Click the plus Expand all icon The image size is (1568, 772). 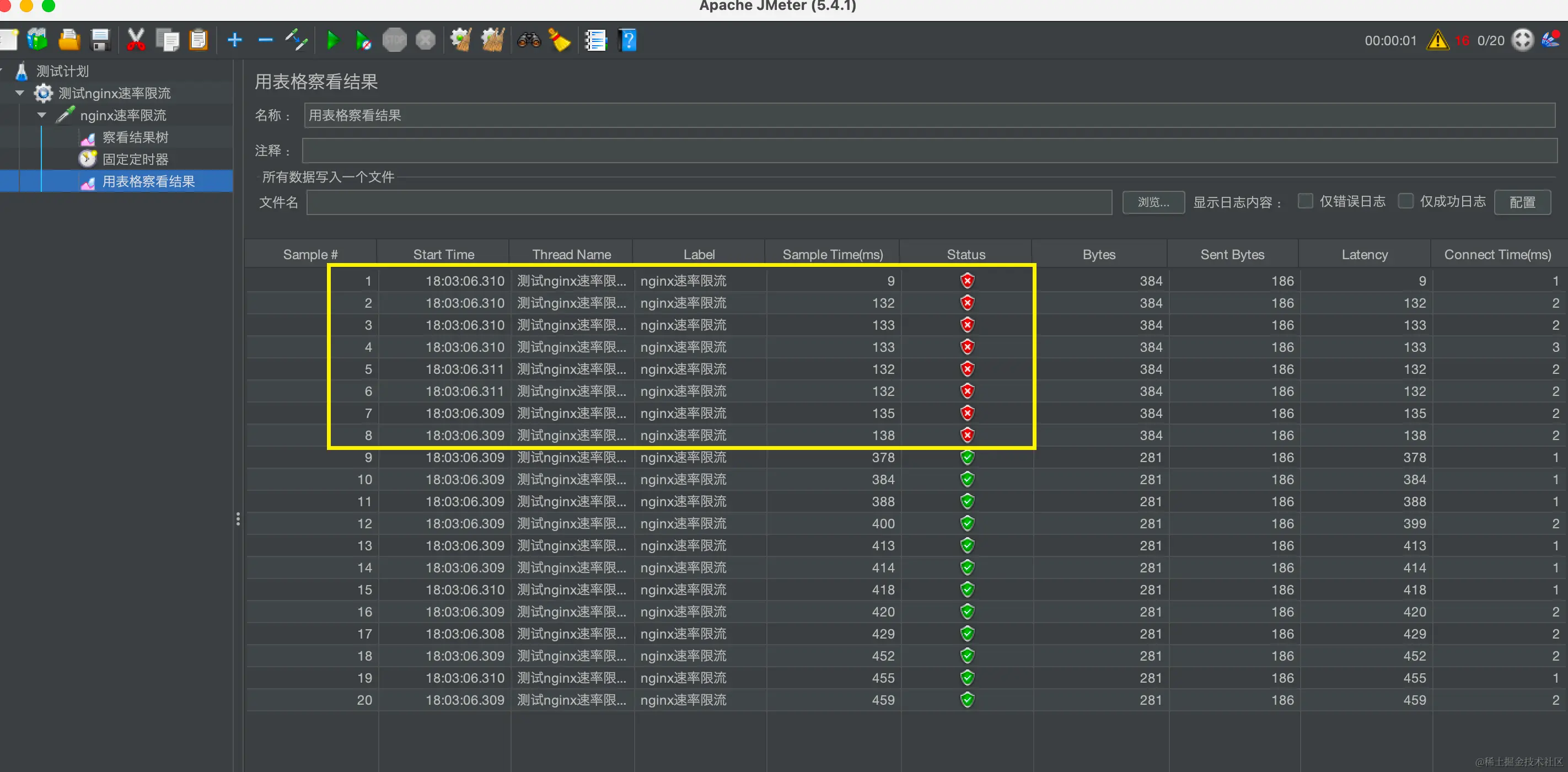234,40
